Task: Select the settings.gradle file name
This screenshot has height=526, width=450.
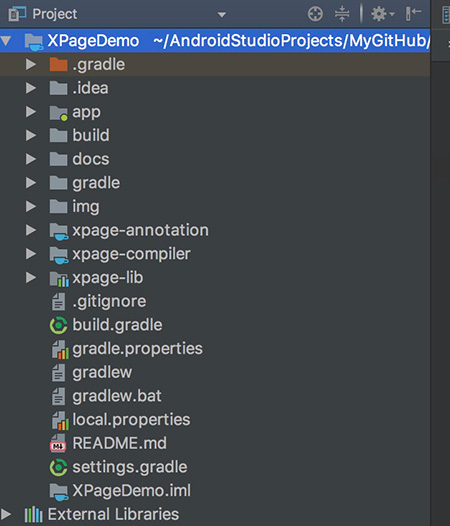Action: pyautogui.click(x=130, y=468)
